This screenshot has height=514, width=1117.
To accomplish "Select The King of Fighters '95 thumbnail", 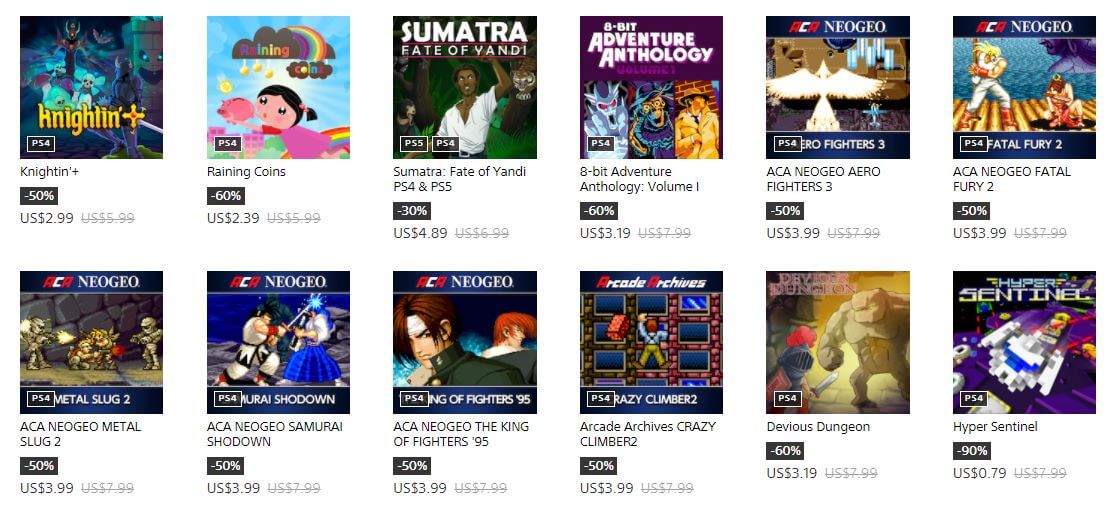I will (x=464, y=342).
